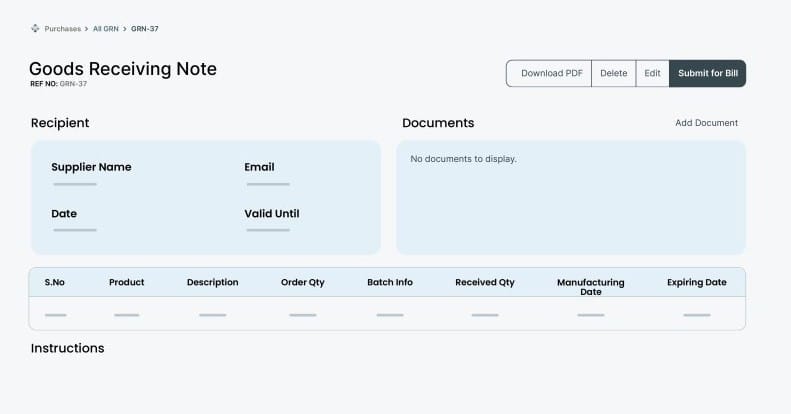Submit the note using Submit for Bill

(x=707, y=73)
